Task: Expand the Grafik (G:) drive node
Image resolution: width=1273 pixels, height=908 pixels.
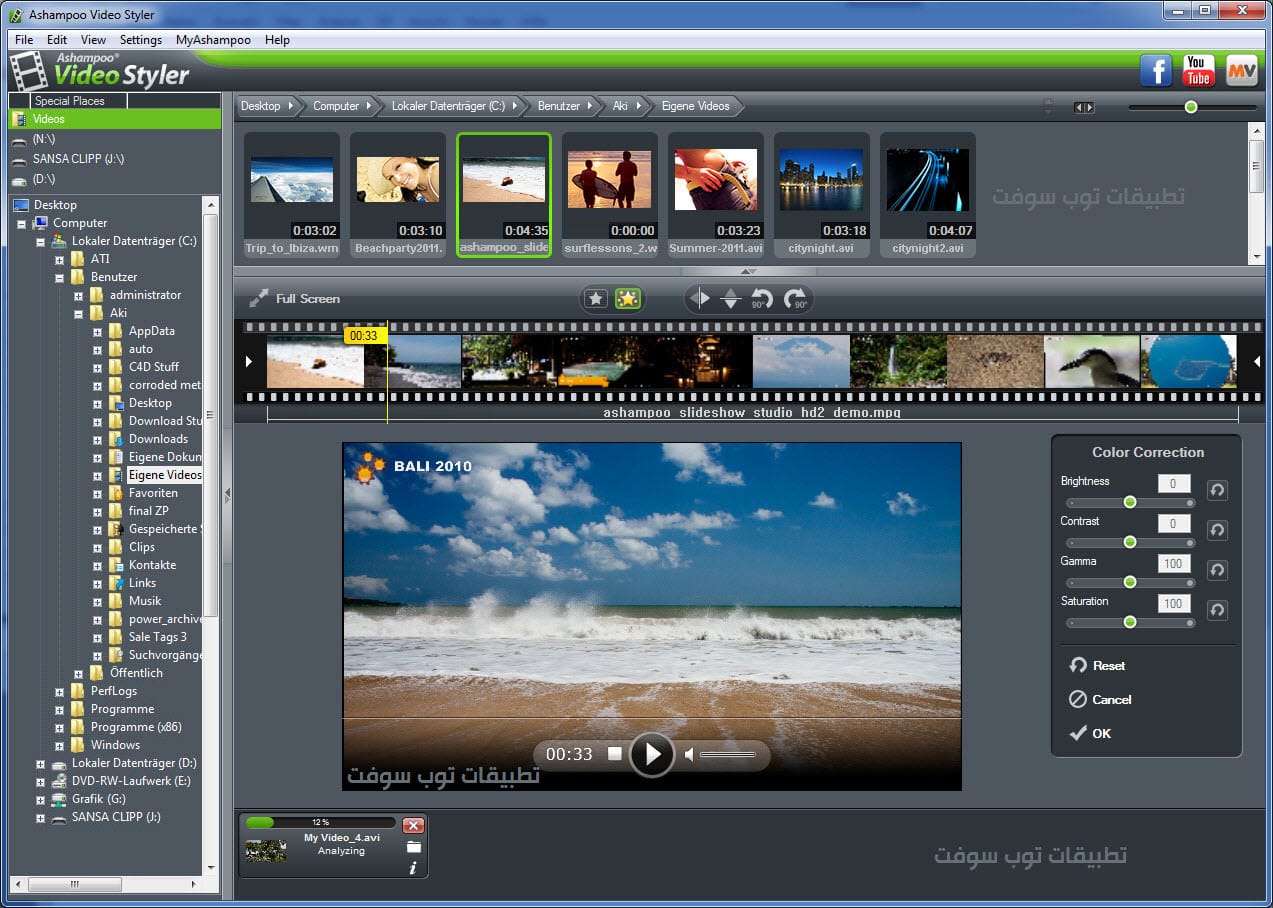Action: (41, 799)
